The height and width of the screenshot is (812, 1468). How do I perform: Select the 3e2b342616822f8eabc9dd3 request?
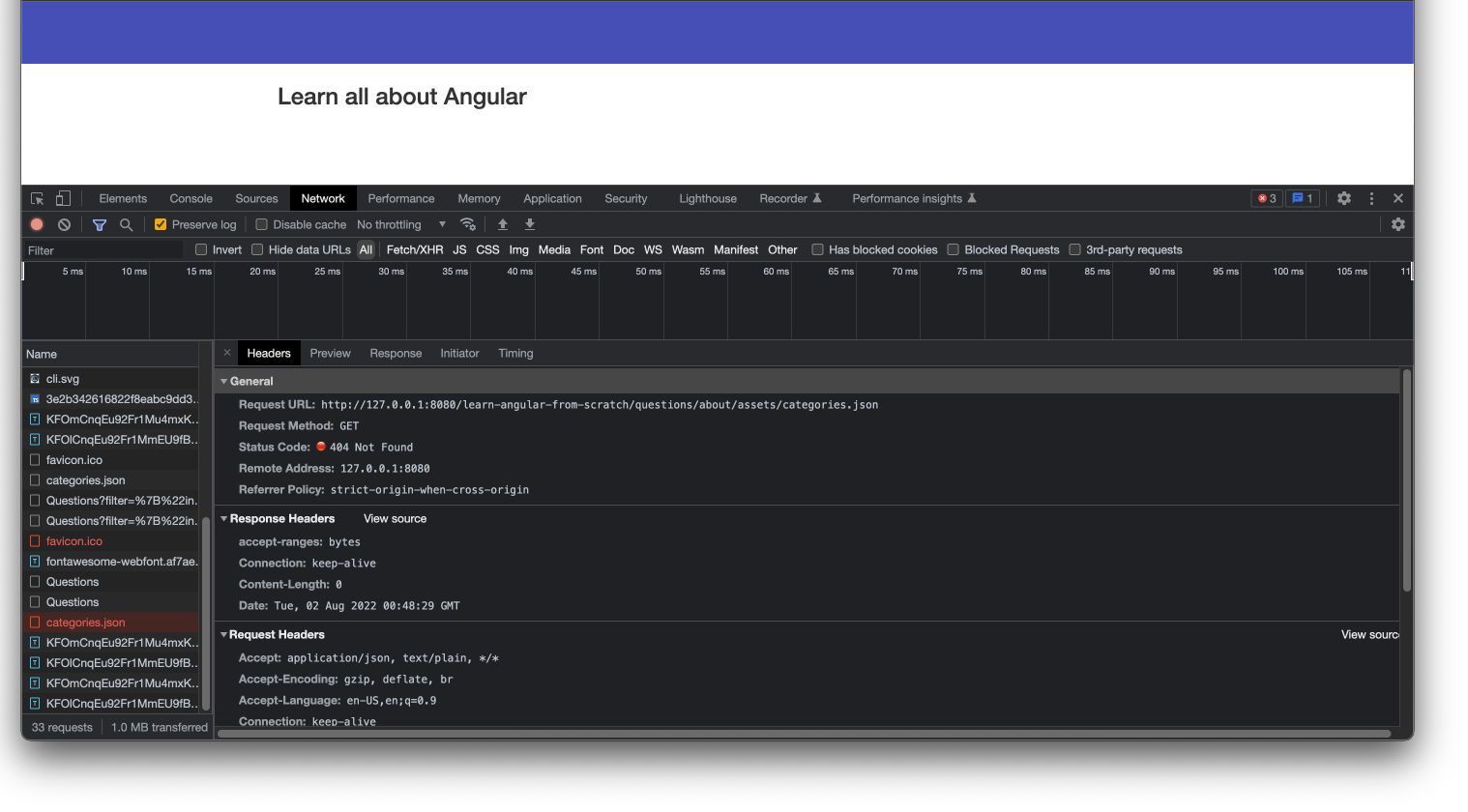tap(111, 399)
